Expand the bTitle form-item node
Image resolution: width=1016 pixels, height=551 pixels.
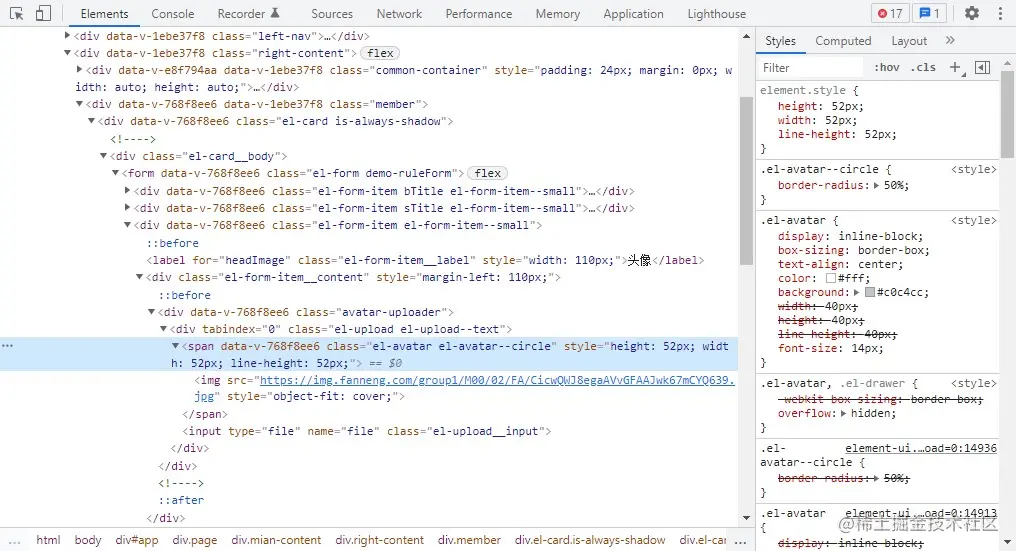[x=128, y=191]
